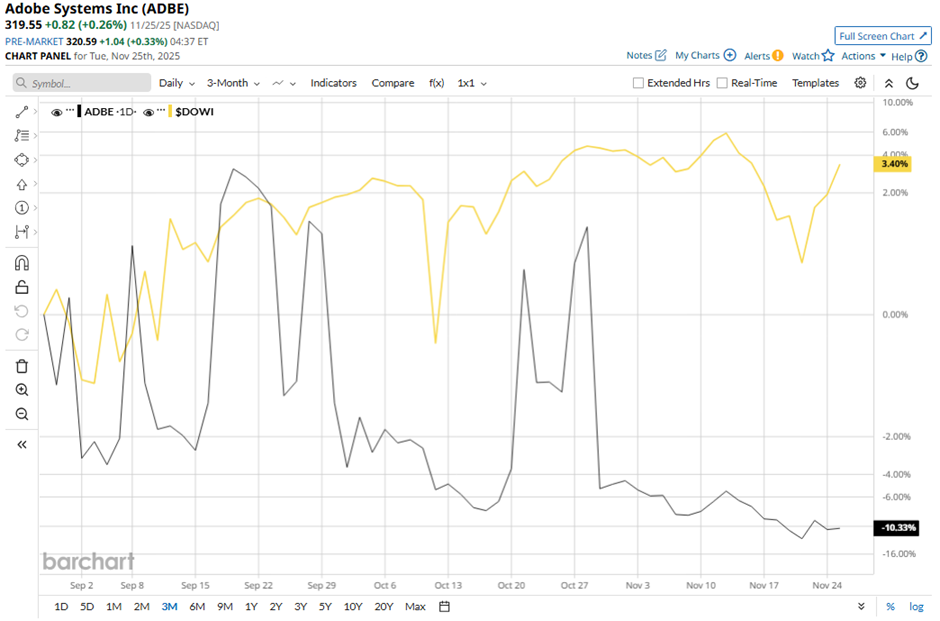940x621 pixels.
Task: Select the 20Y time range
Action: (x=384, y=607)
